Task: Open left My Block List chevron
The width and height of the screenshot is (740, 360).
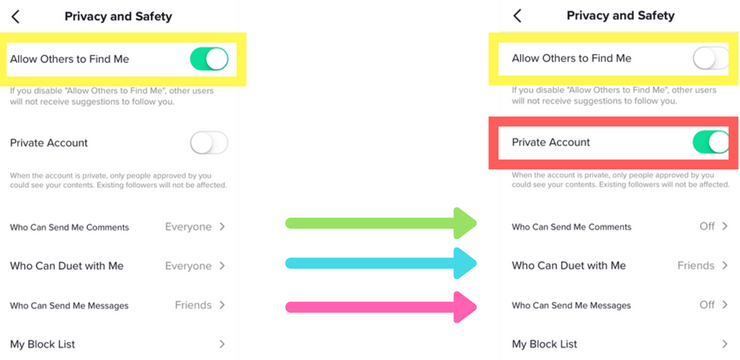Action: click(222, 344)
